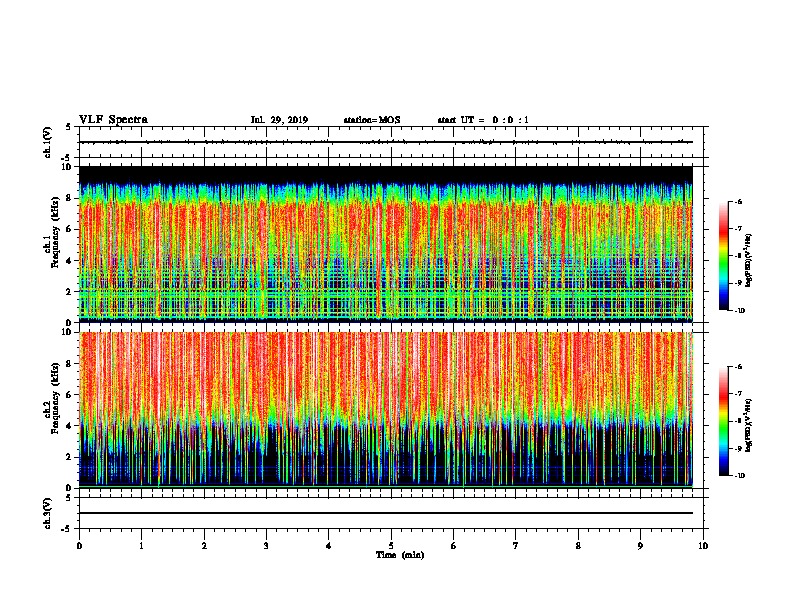This screenshot has height=612, width=792.
Task: Click the "Jul. 29, 2019" date text
Action: point(279,120)
